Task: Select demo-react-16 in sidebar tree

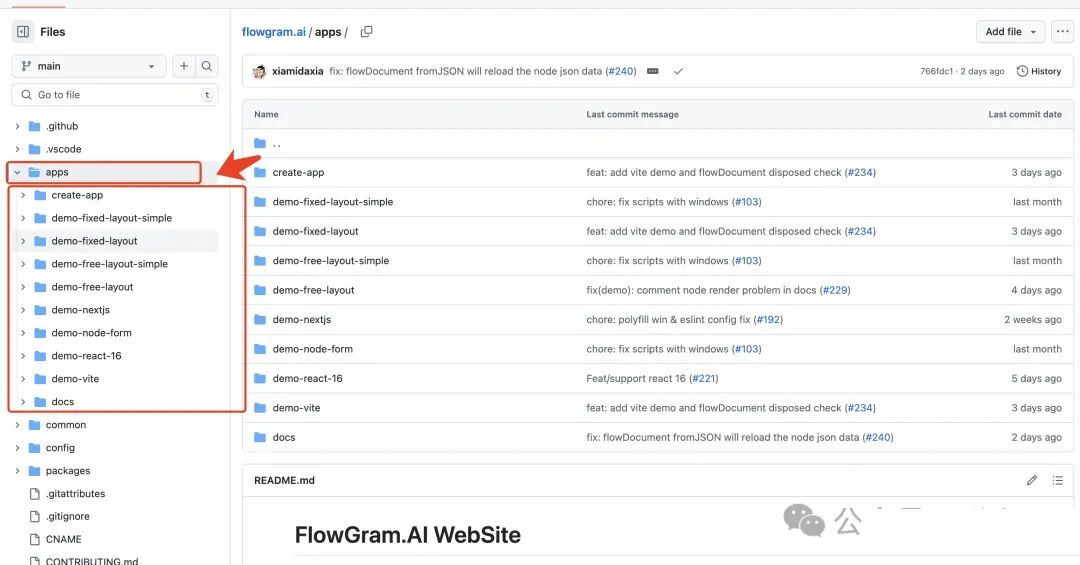Action: [86, 356]
